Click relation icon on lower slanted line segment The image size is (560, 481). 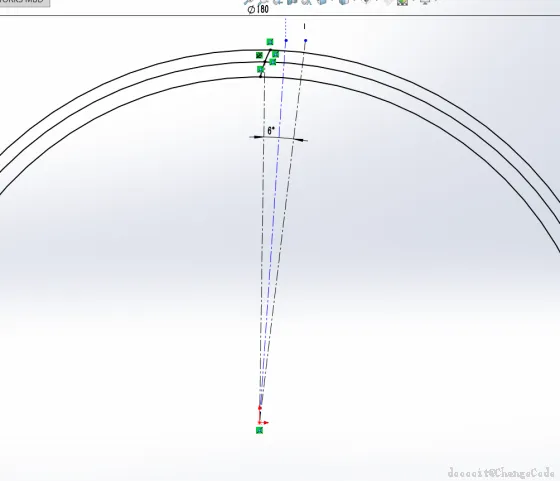(261, 69)
